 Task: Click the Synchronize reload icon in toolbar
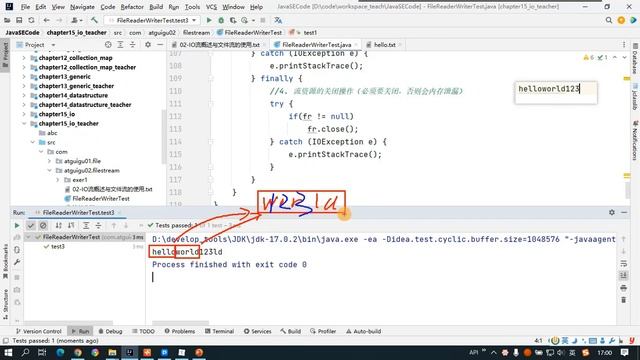[31, 20]
